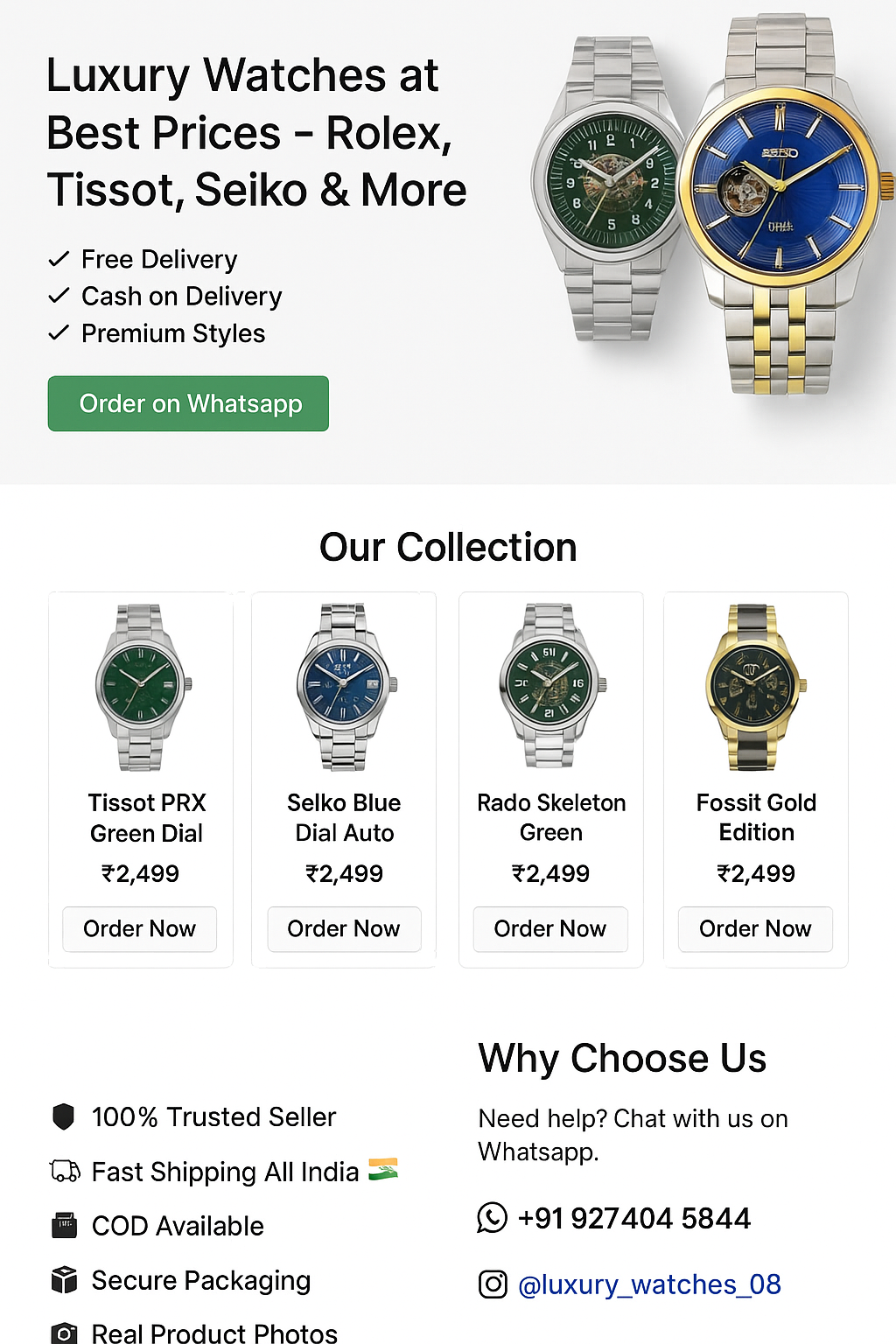Click the WhatsApp phone icon

pos(492,1217)
